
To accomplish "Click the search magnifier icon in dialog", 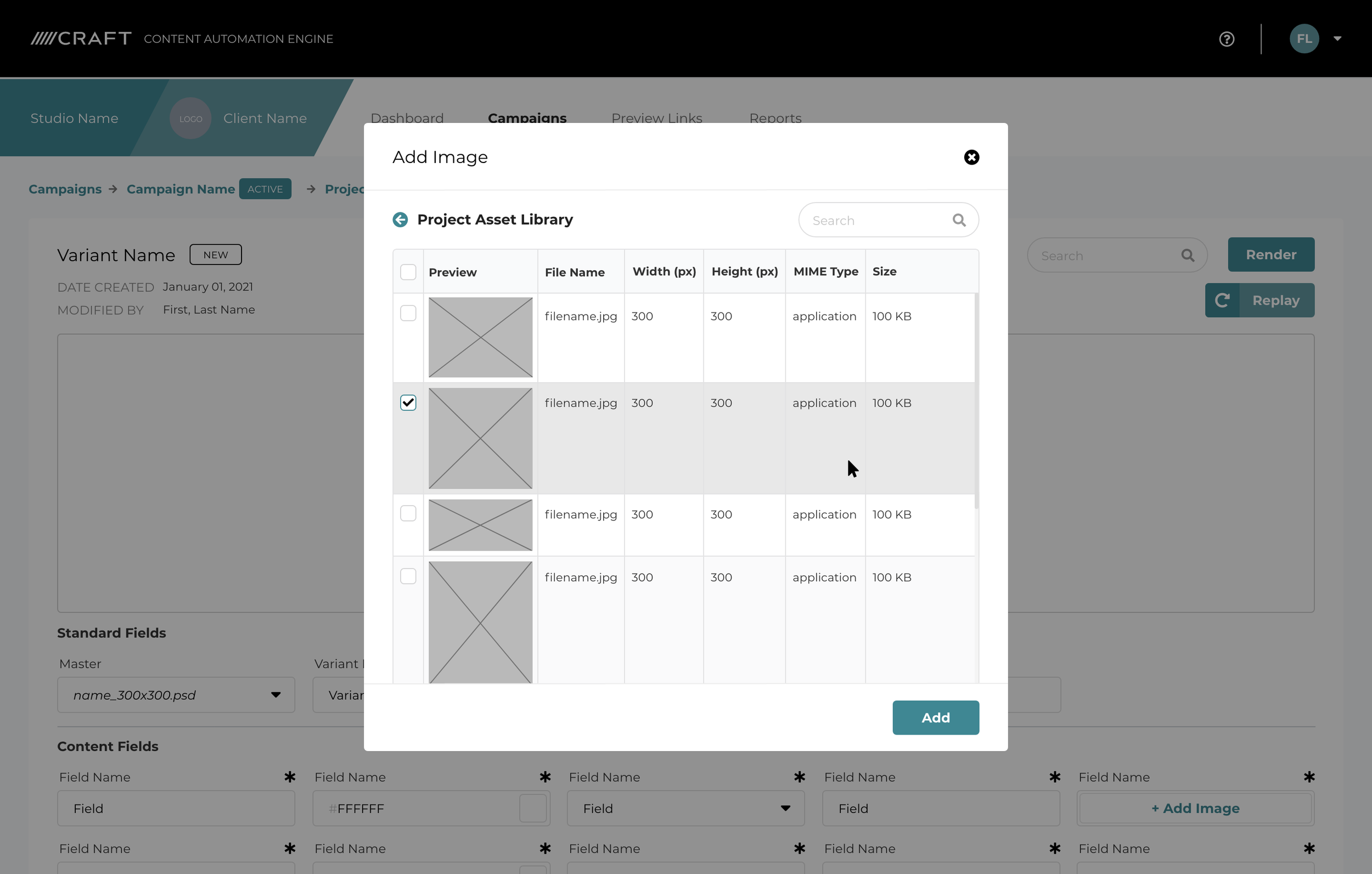I will [x=959, y=220].
